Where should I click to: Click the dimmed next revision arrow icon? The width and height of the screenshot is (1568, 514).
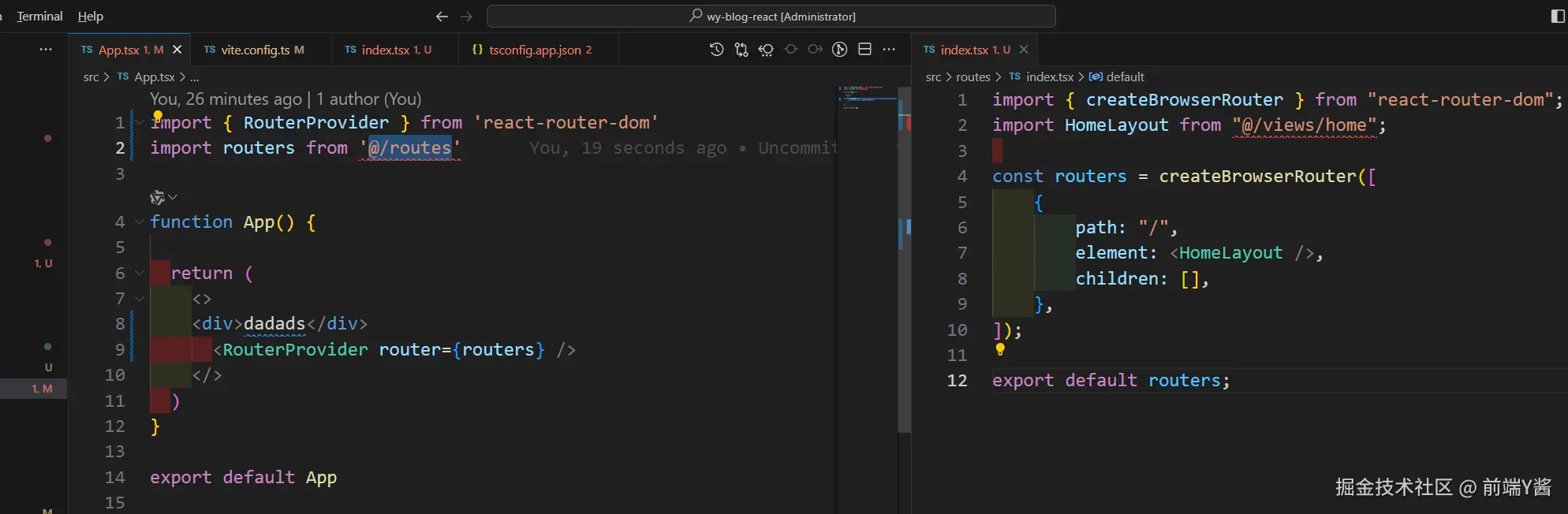[816, 50]
